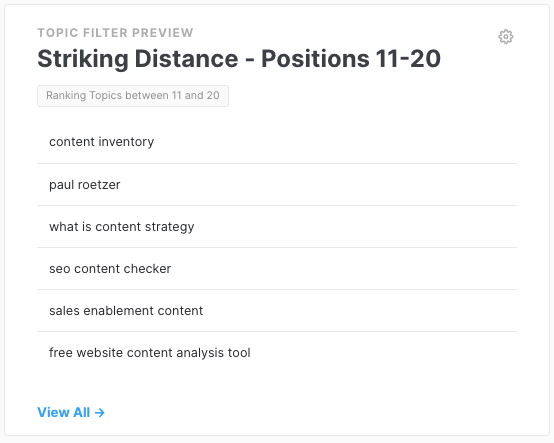The image size is (554, 443).
Task: Open the 'paul roetzer' topic row
Action: click(277, 185)
